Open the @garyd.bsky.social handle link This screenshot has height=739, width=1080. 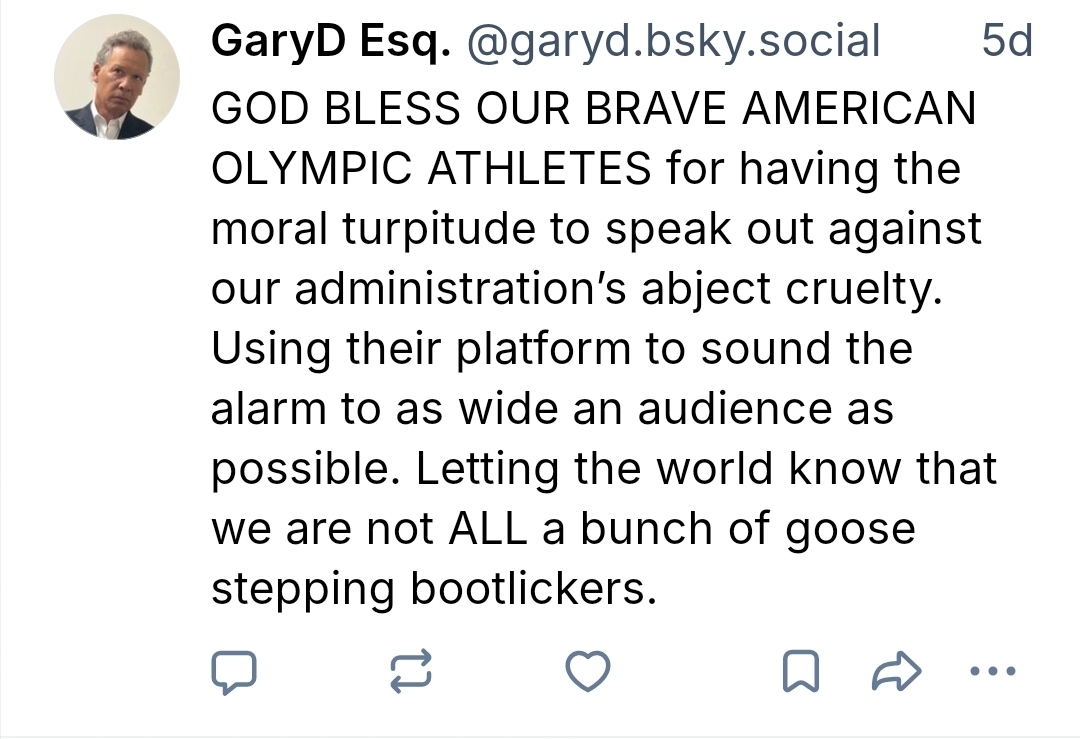pos(673,42)
